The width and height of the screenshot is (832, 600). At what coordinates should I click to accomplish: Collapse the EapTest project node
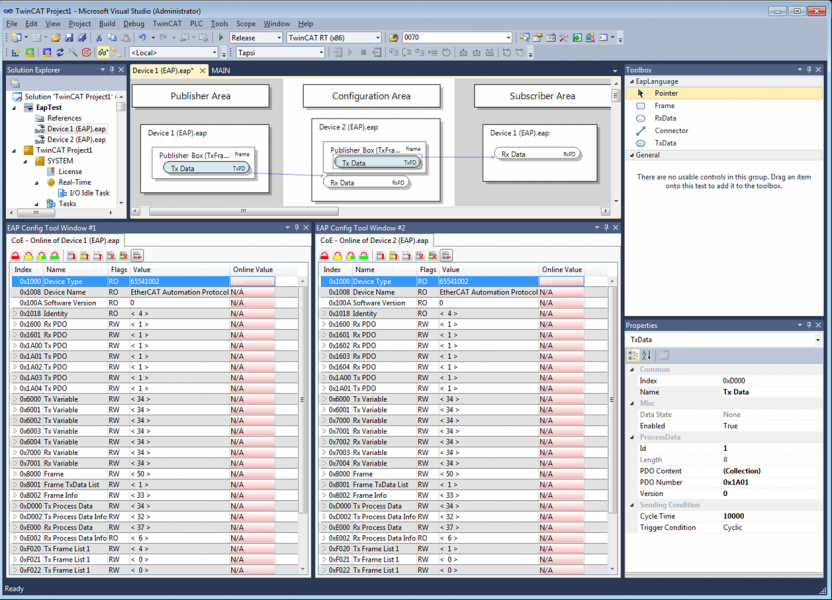tap(15, 108)
